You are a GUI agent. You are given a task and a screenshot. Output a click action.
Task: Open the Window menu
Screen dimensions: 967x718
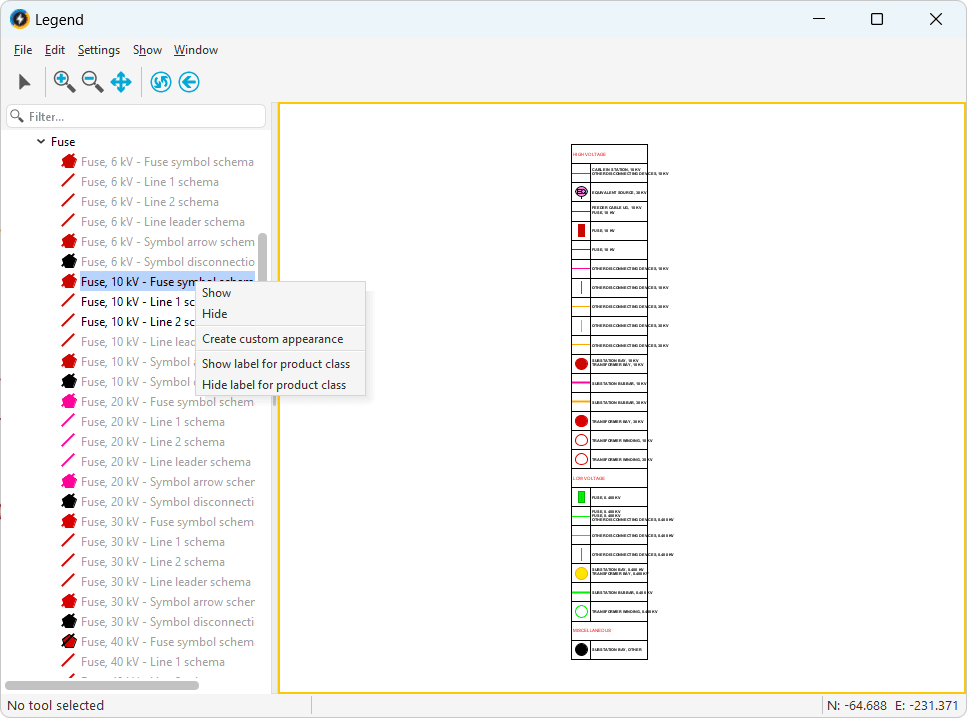196,50
